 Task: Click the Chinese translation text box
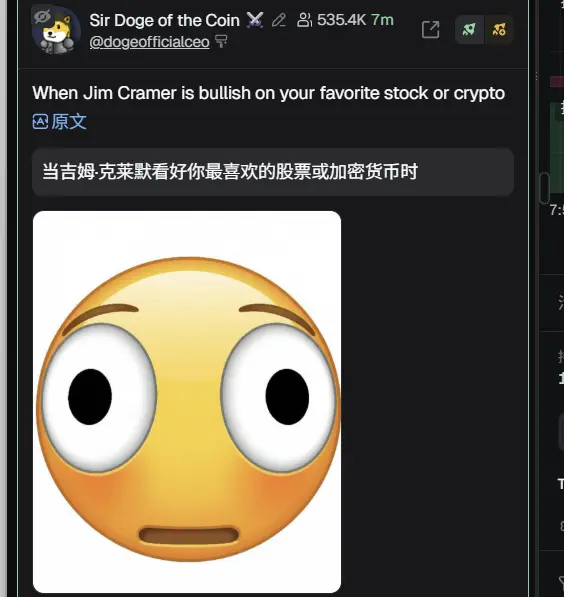click(273, 172)
